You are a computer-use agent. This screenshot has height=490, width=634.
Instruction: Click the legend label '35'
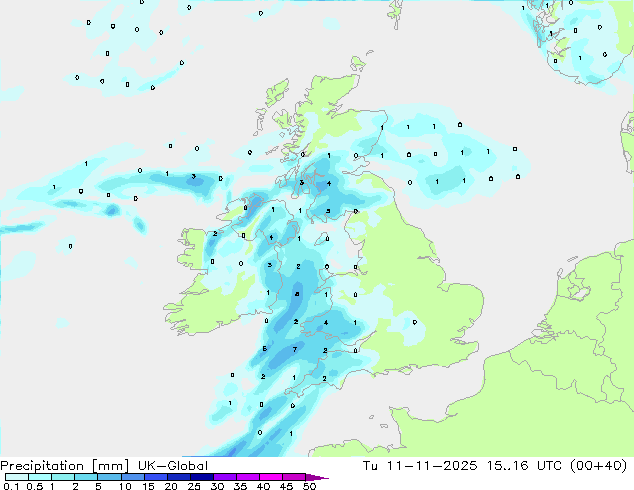click(240, 486)
